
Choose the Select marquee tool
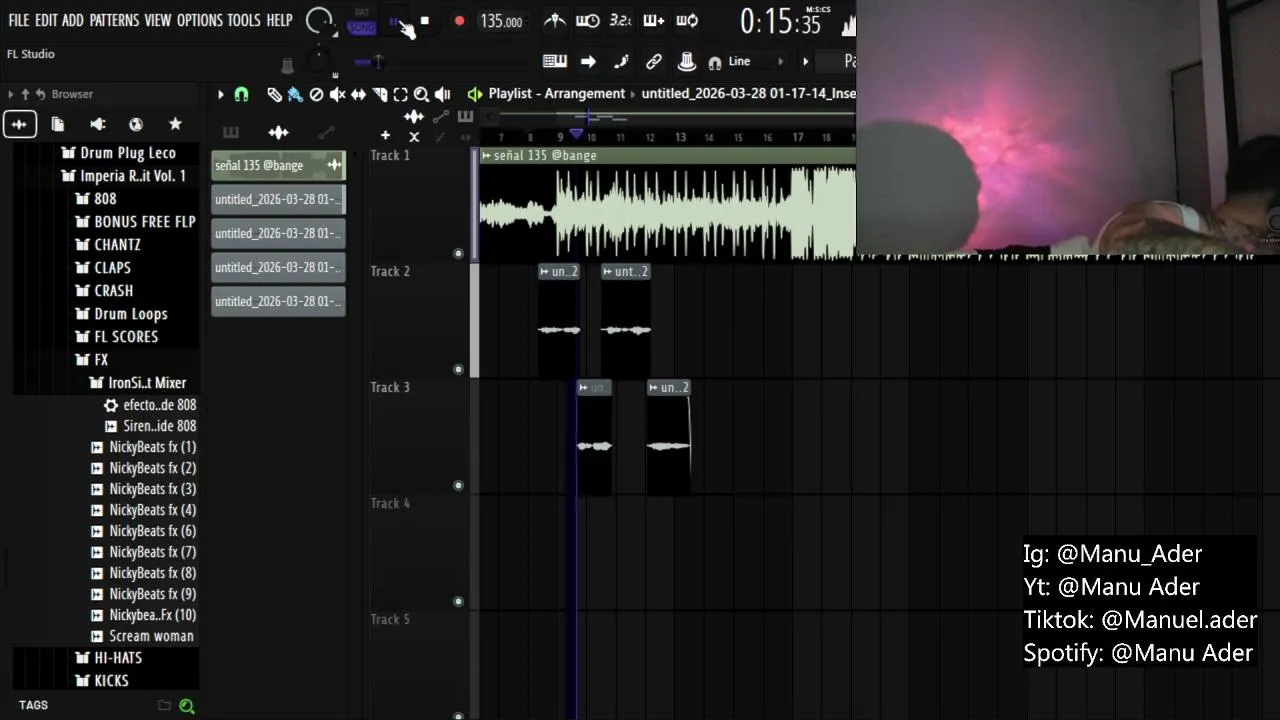(400, 94)
